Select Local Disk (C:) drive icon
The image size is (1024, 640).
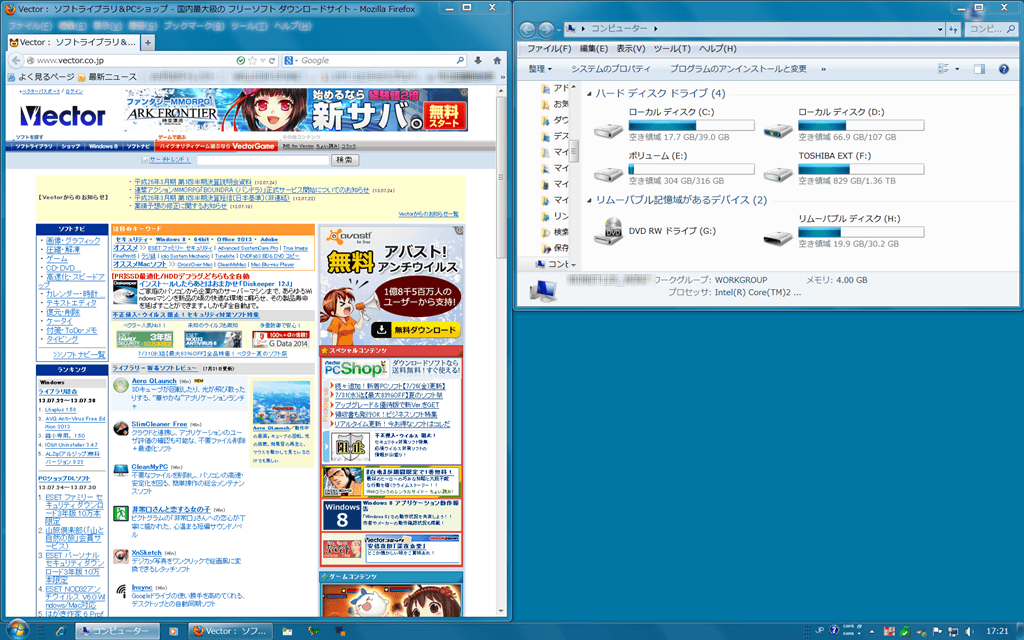(608, 129)
